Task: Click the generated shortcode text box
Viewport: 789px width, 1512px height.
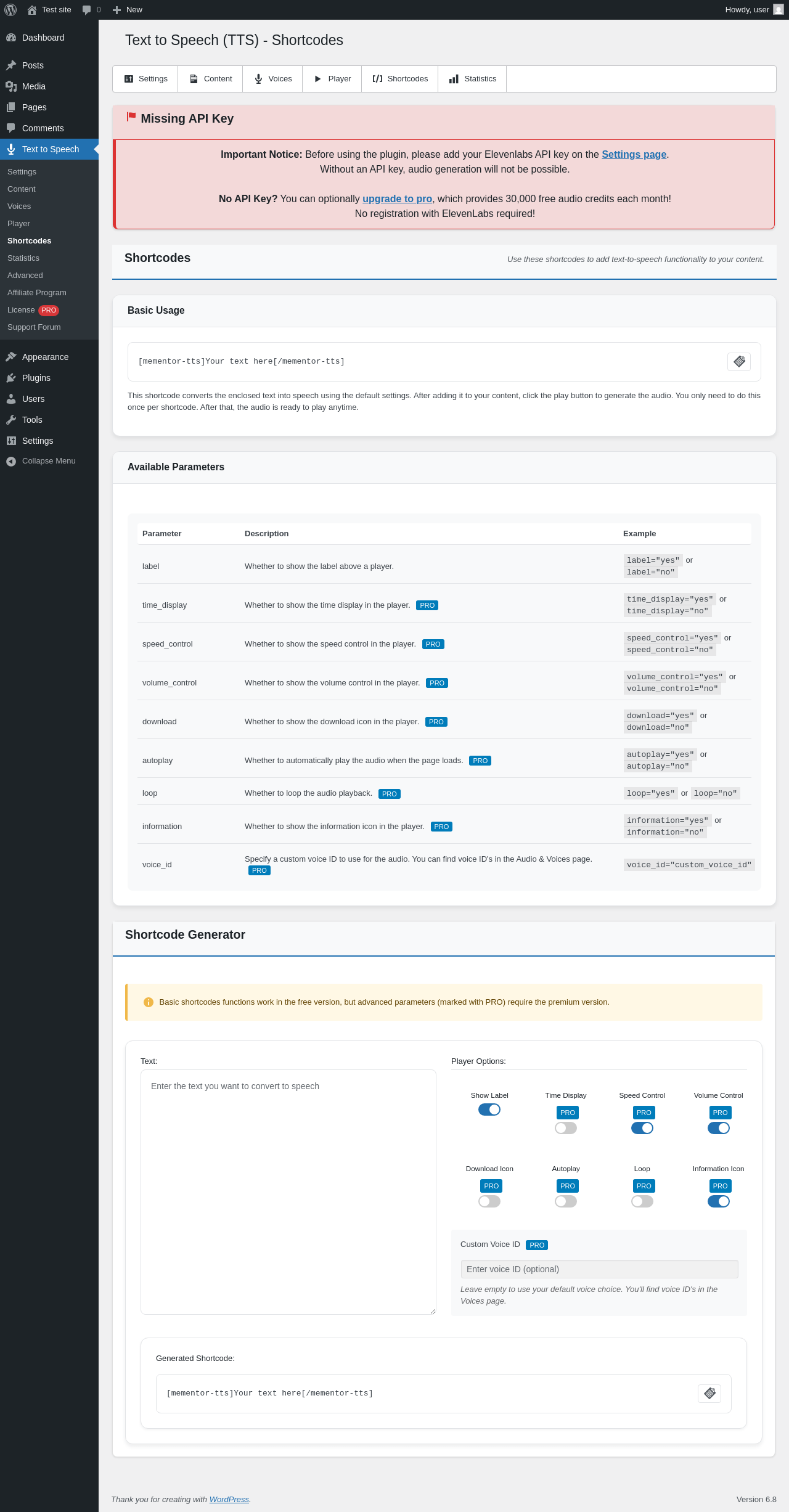Action: click(444, 1394)
